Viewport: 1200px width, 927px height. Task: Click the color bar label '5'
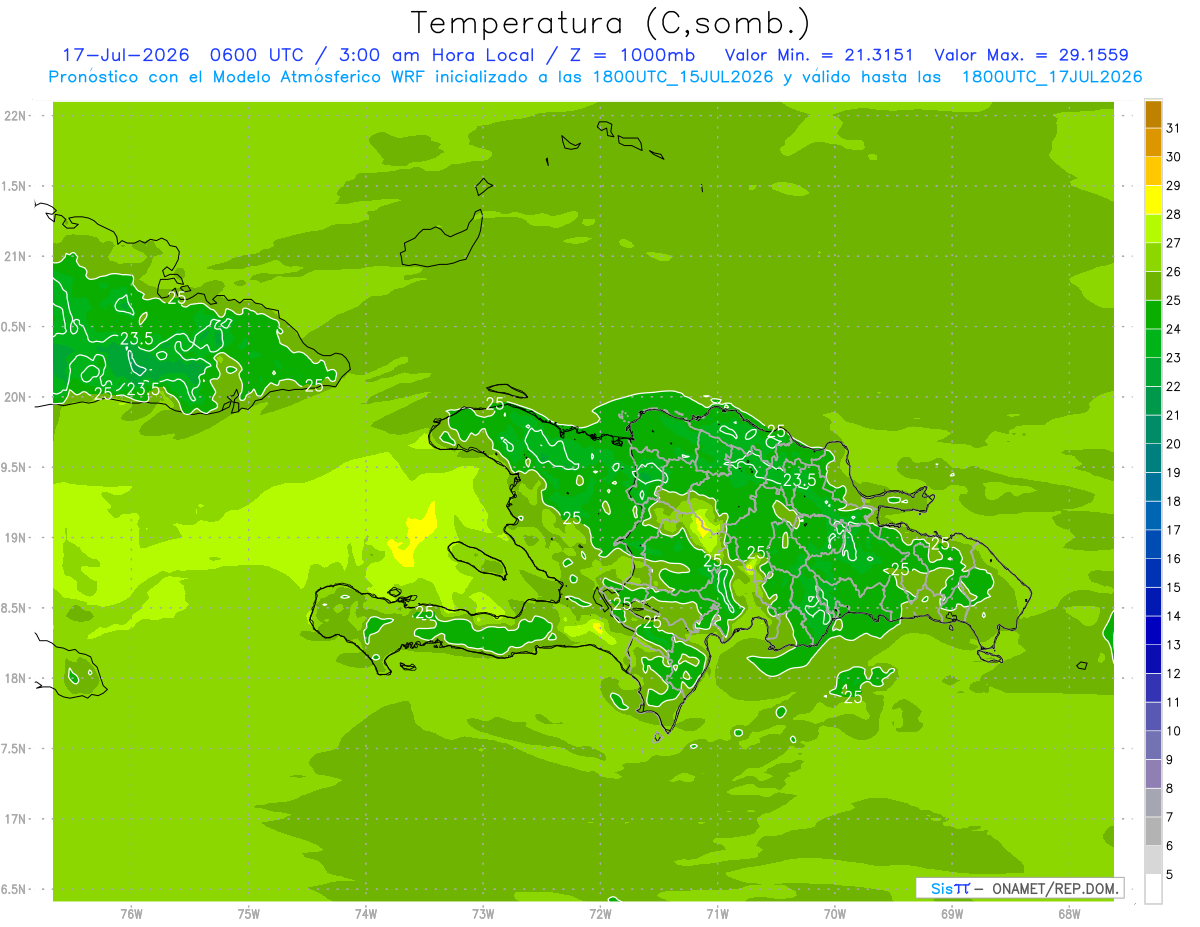click(1169, 875)
